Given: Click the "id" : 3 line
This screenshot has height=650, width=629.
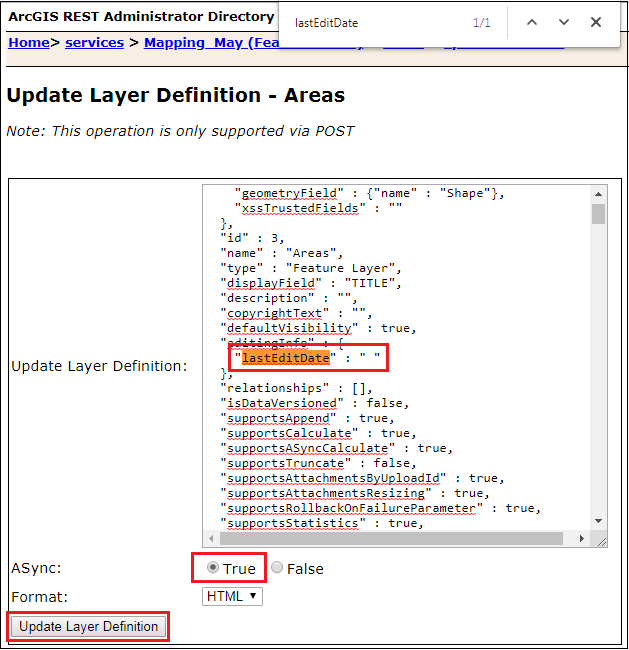Looking at the screenshot, I should 252,238.
